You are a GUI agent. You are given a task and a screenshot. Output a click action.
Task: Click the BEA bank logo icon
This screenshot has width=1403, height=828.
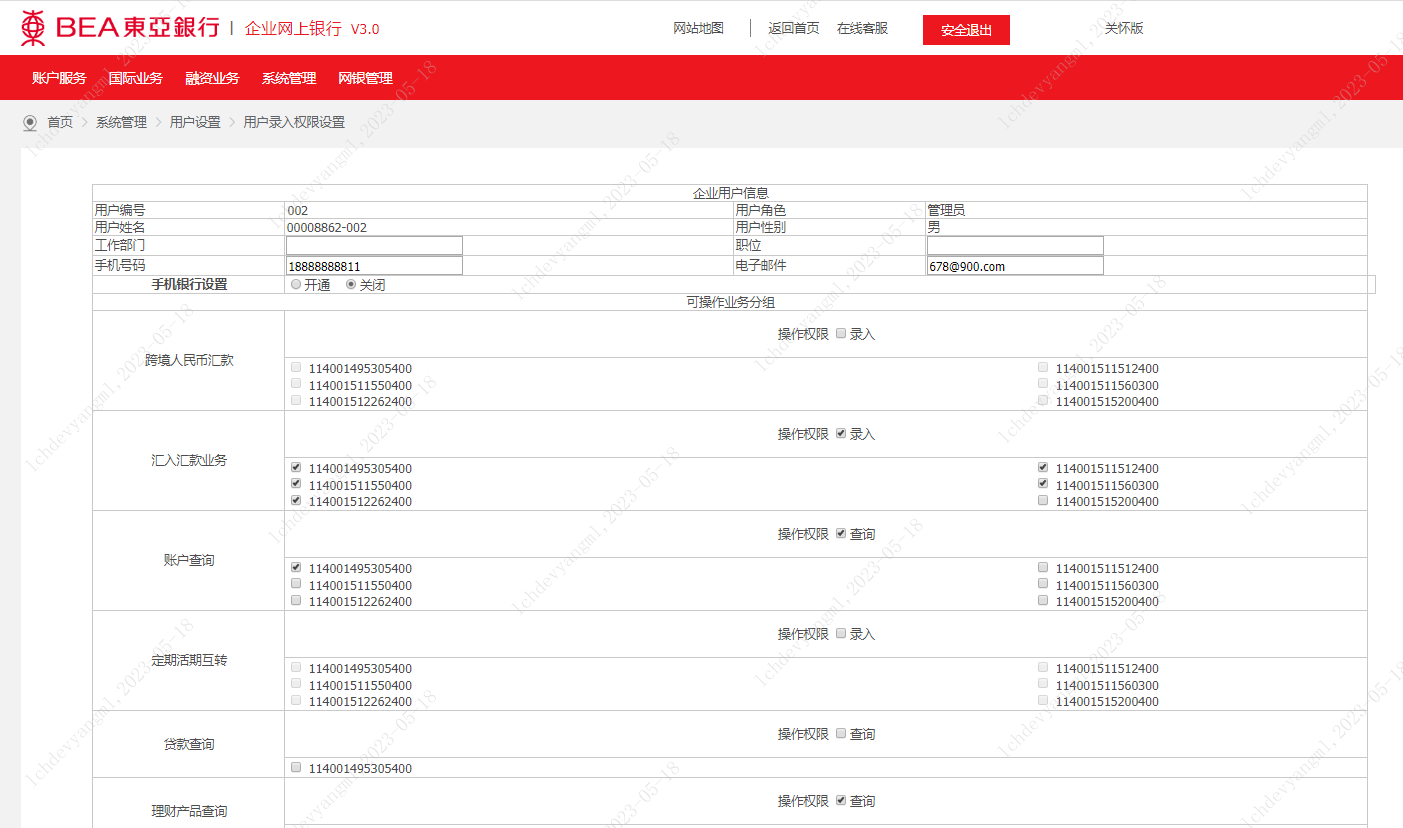[x=33, y=28]
